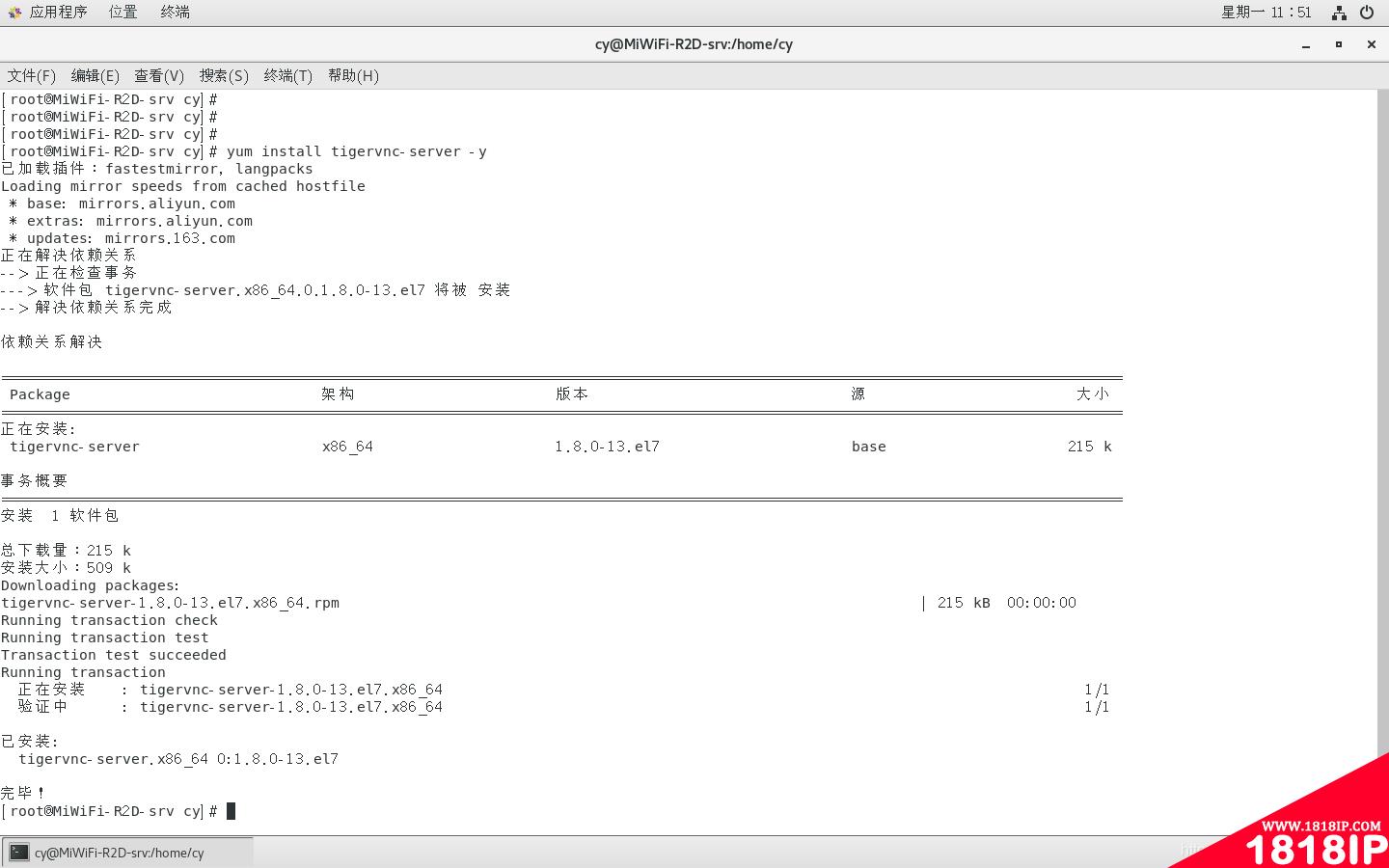This screenshot has height=868, width=1389.
Task: Click the '依赖关系解决' line
Action: pyautogui.click(x=51, y=342)
